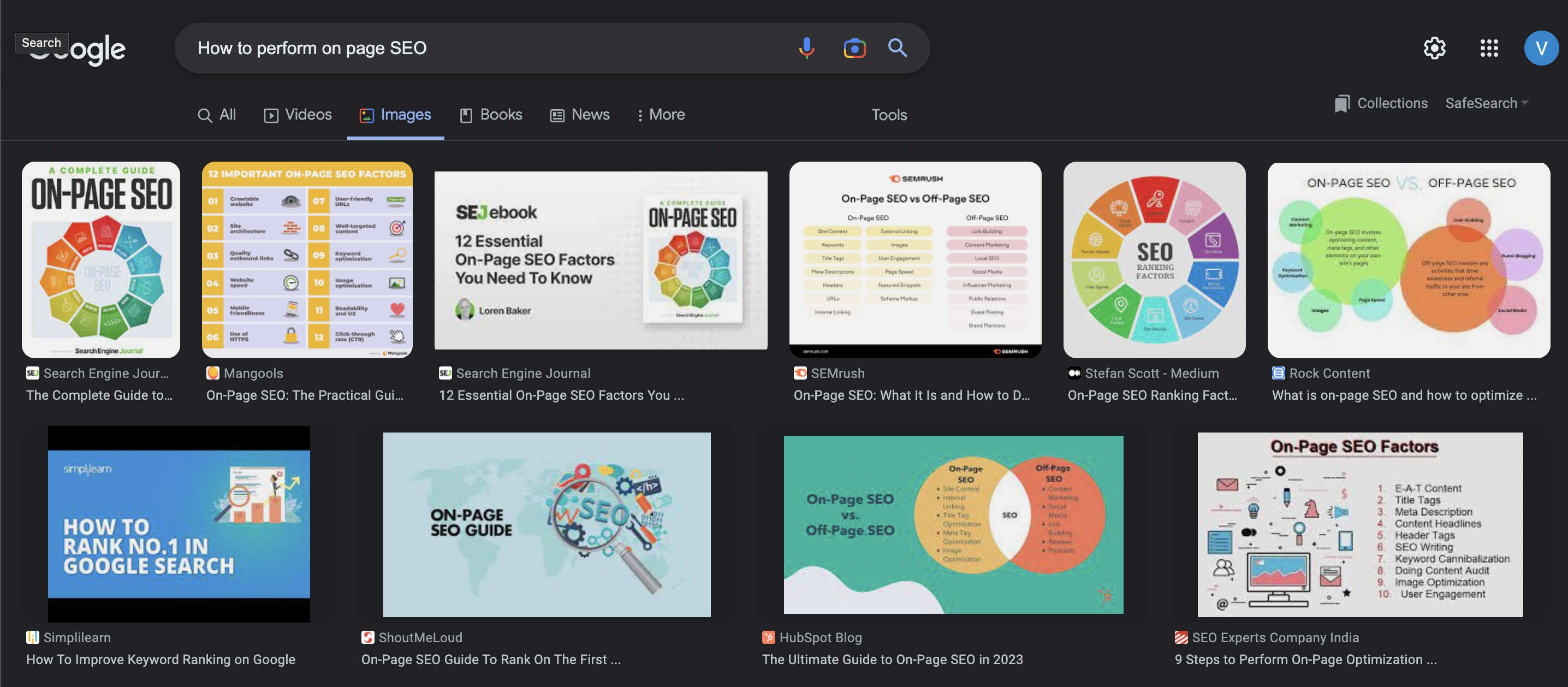The image size is (1568, 687).
Task: Click the Medium favicon beside Stefan Scott
Action: click(1074, 374)
